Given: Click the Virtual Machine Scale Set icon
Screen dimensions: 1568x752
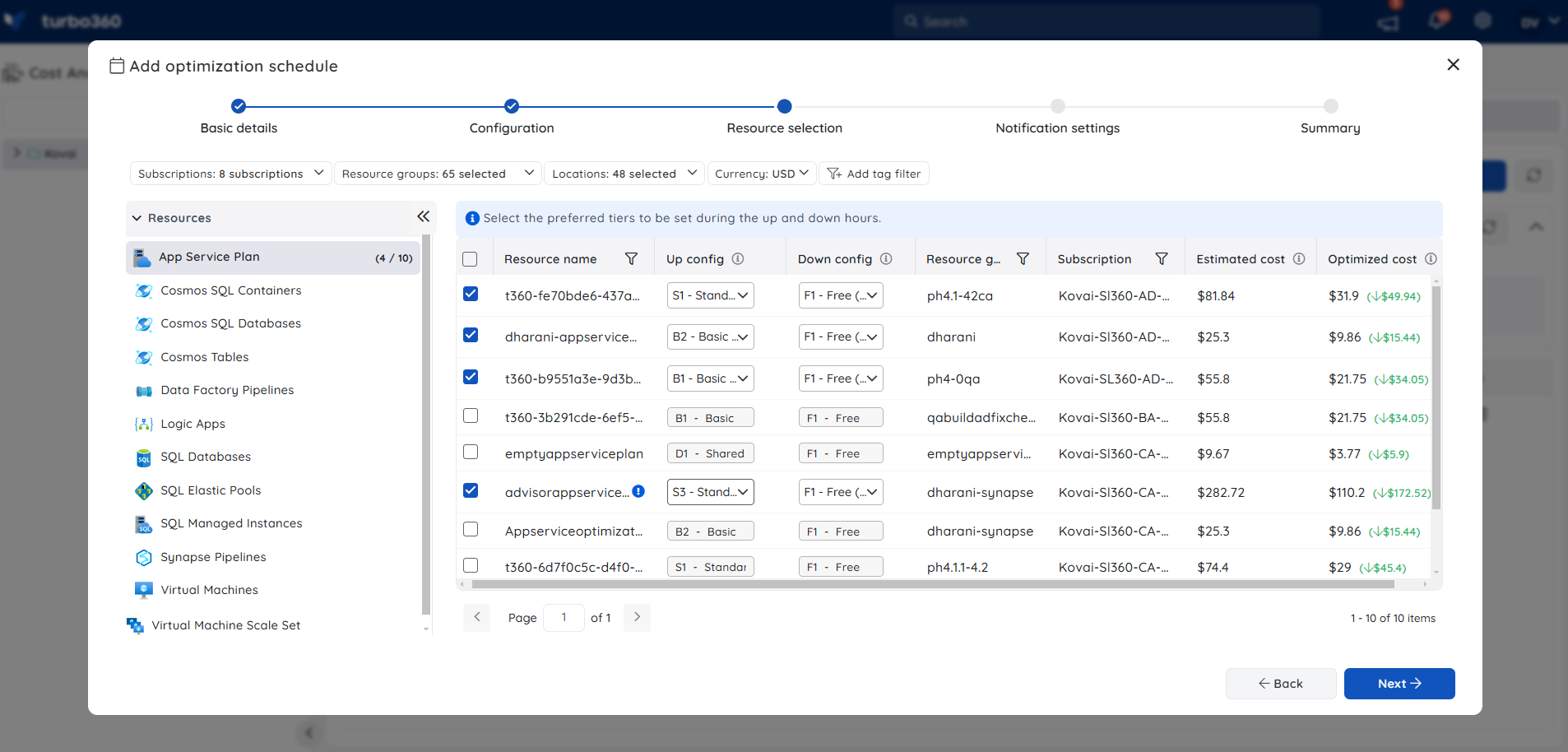Looking at the screenshot, I should 135,625.
